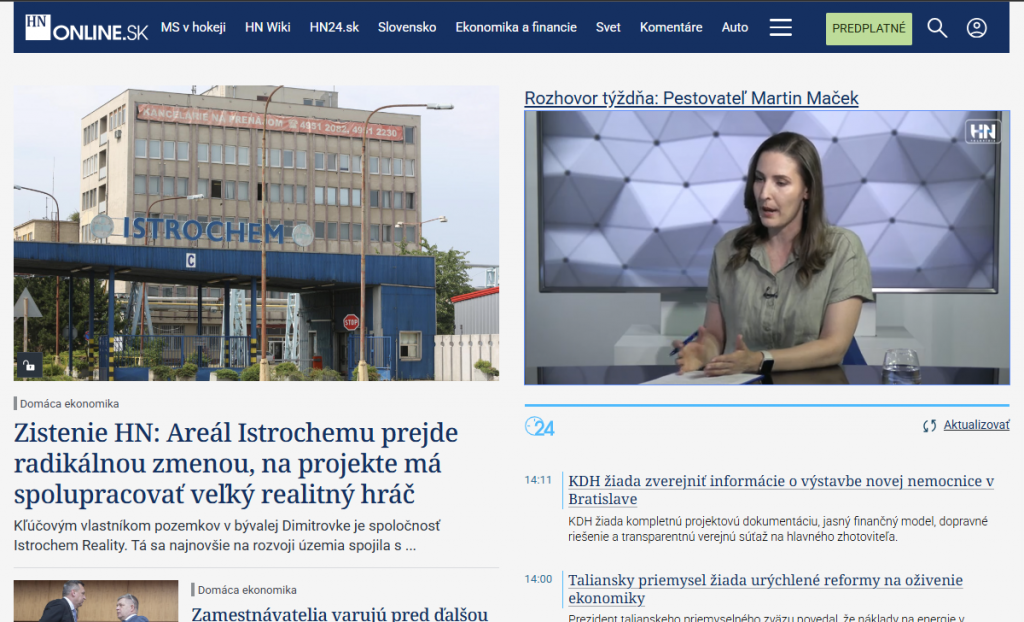Click the HN logo badge on video
The image size is (1024, 622).
pos(983,132)
